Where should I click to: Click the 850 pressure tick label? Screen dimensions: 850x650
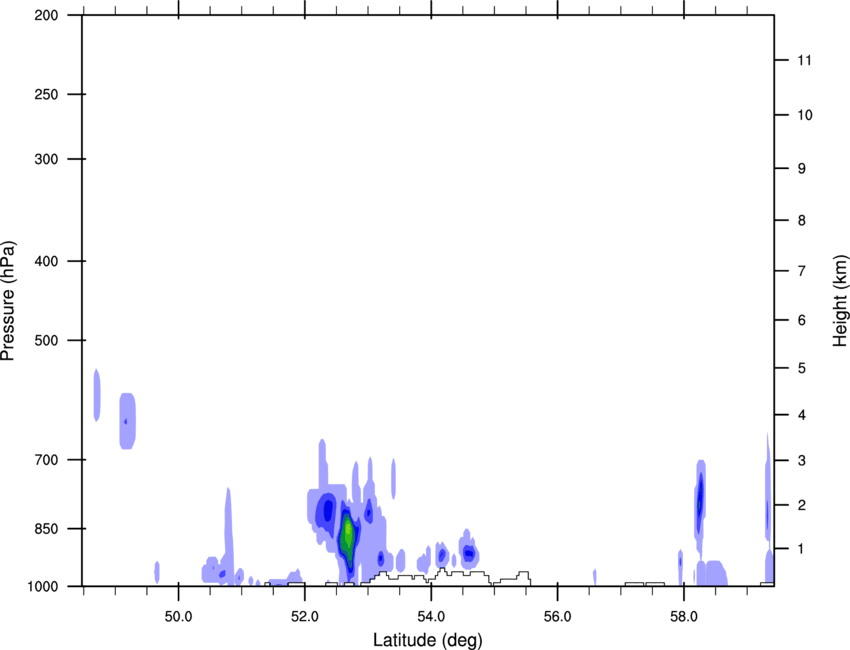pos(46,529)
